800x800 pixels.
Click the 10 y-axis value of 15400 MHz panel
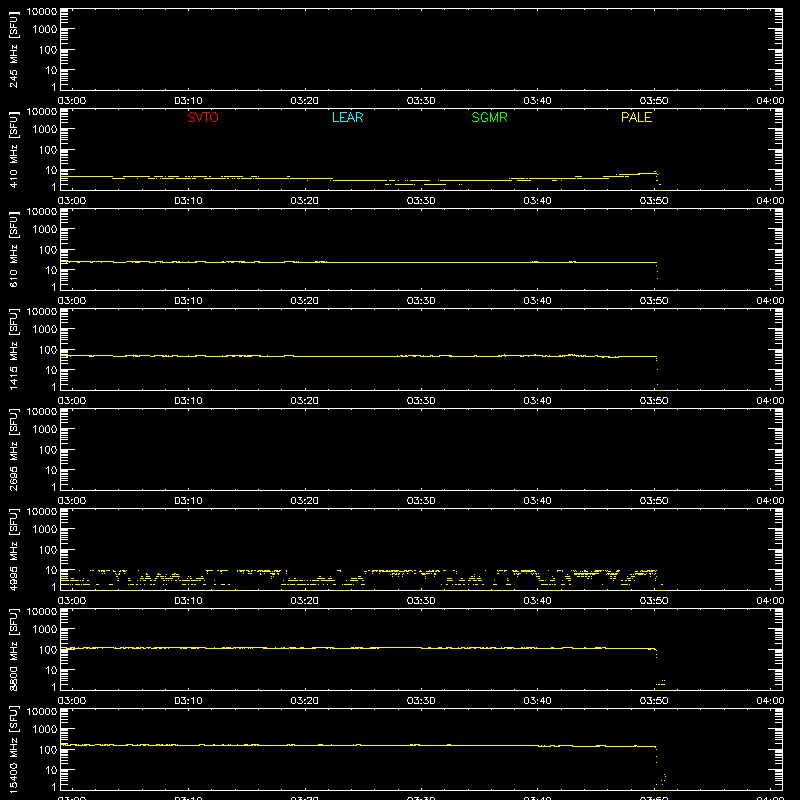pos(51,770)
